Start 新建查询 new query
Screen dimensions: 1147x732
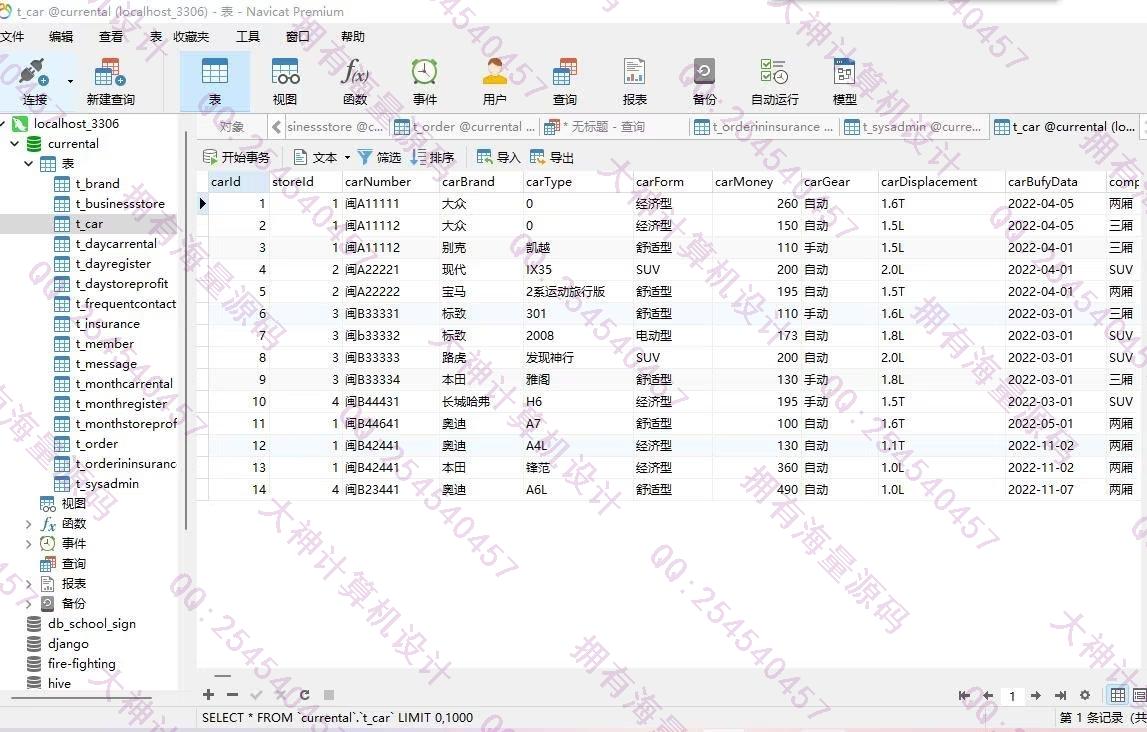(x=110, y=82)
